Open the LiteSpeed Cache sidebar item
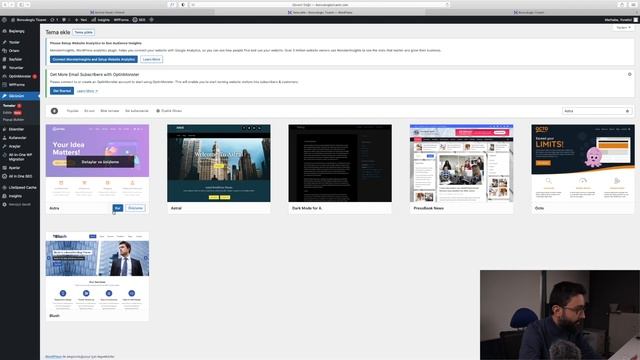 (22, 187)
